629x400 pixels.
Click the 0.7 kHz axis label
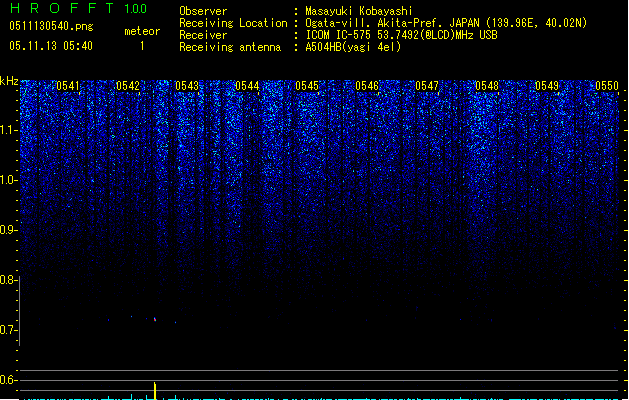(8, 330)
